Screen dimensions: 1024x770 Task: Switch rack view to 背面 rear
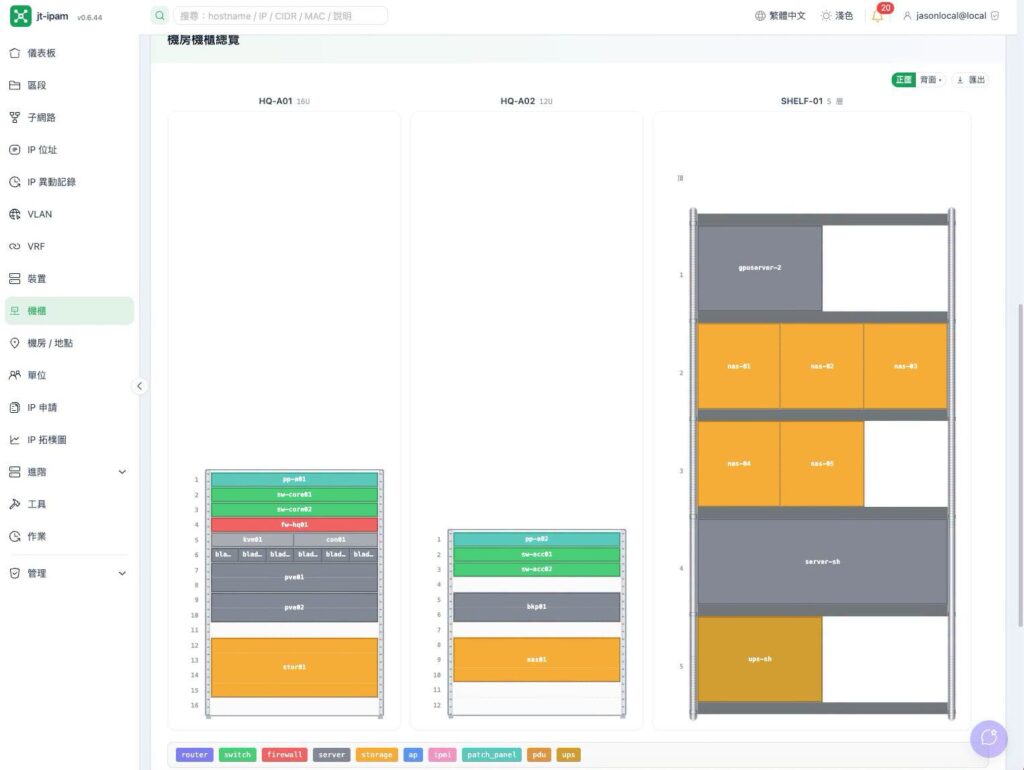[930, 80]
